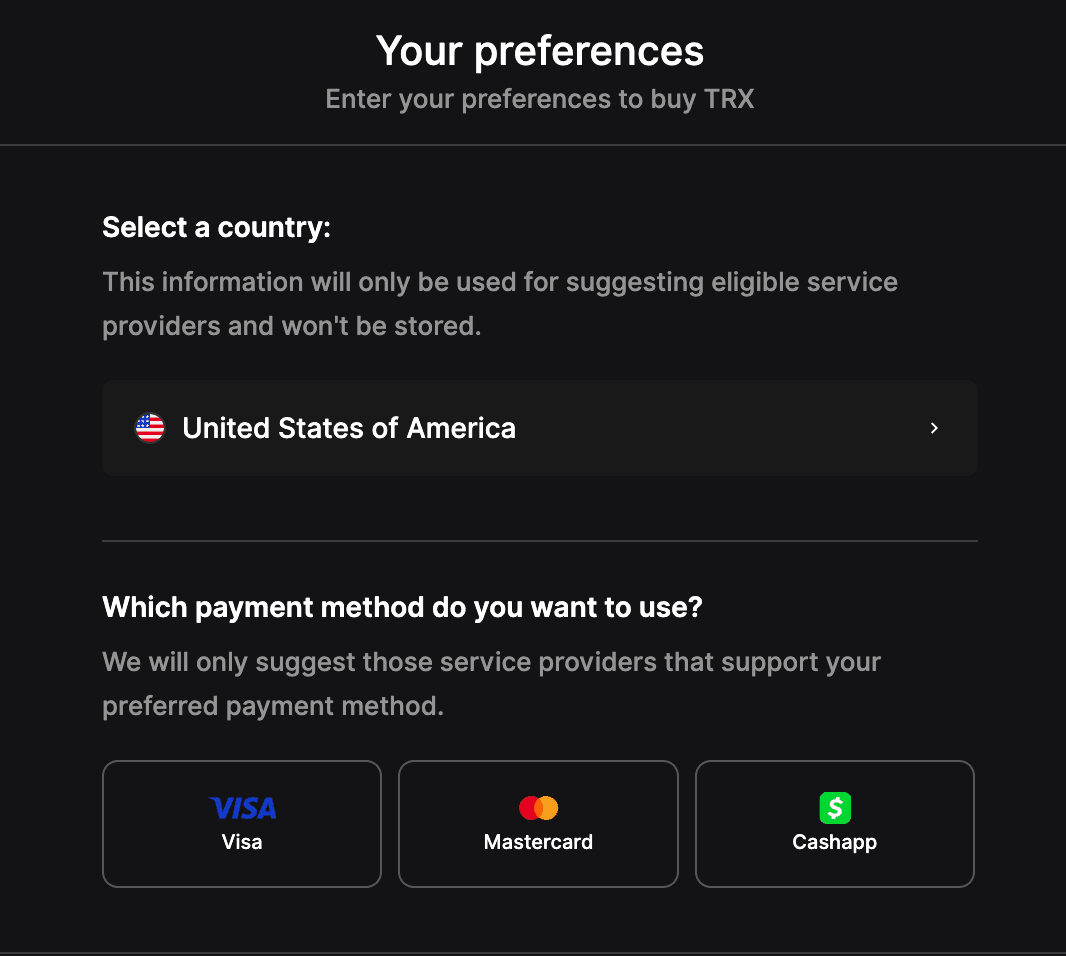
Task: Click the "Cashapp" text label
Action: (x=835, y=842)
